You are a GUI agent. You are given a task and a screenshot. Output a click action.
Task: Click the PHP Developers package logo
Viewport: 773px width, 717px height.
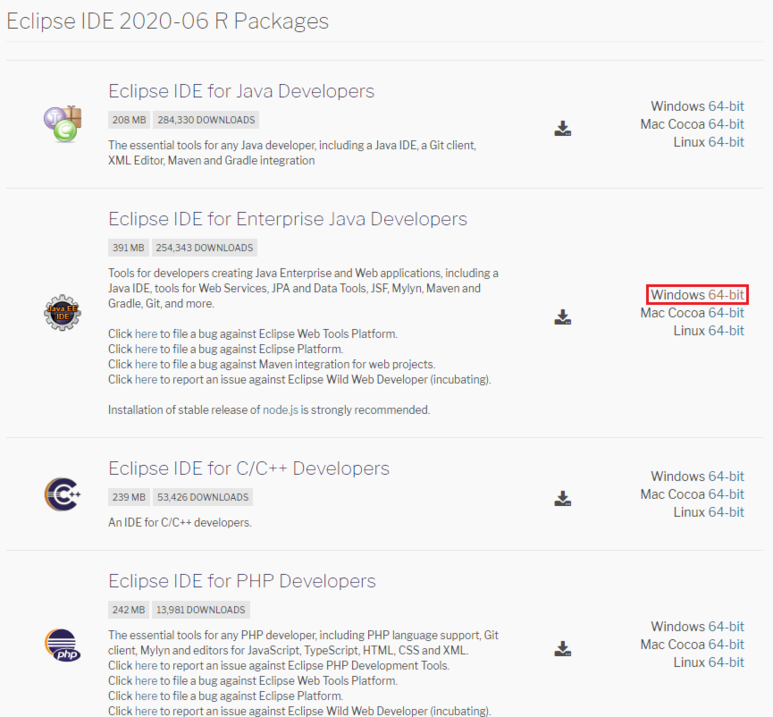point(63,645)
